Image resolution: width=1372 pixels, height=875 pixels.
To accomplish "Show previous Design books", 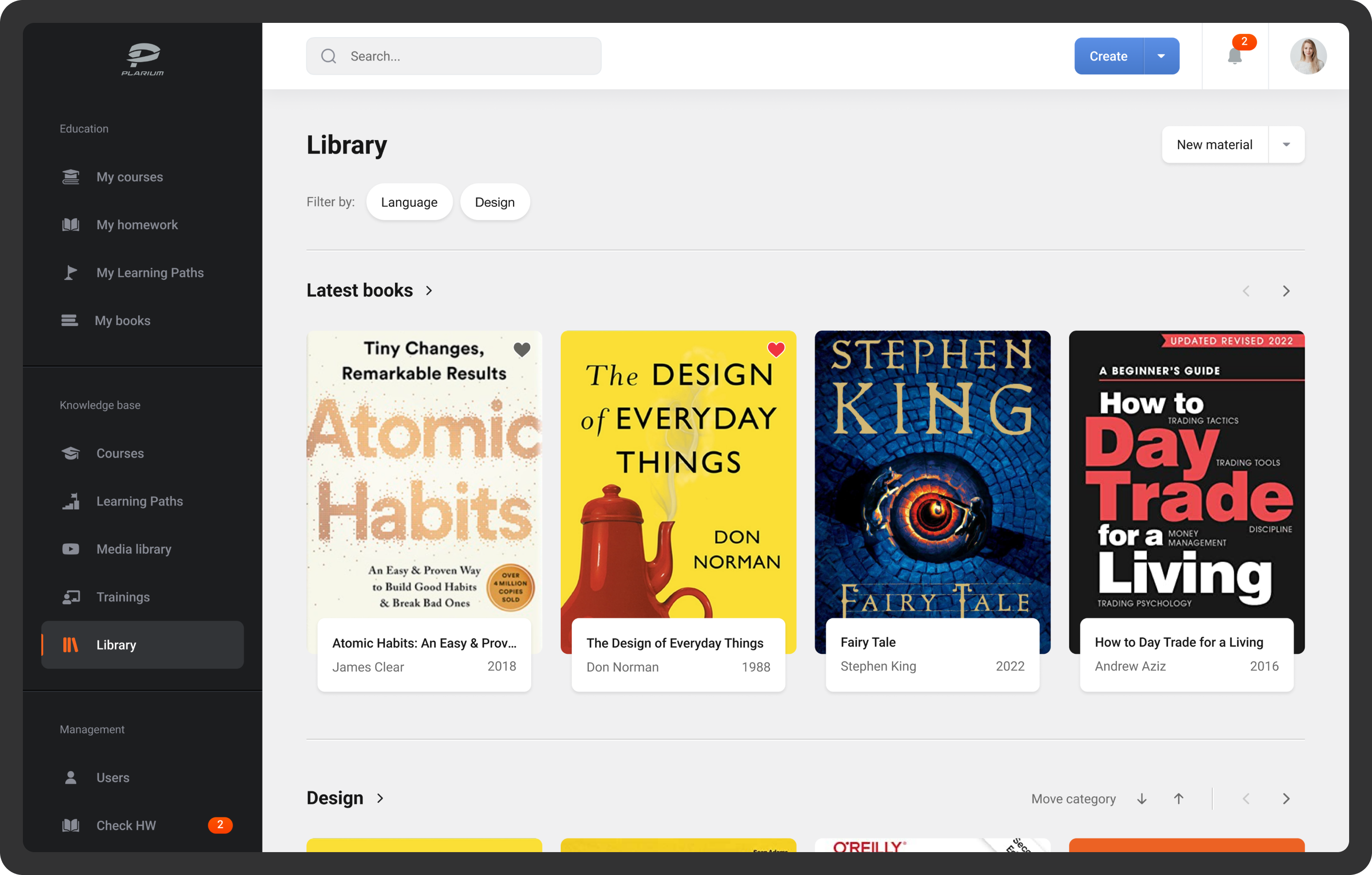I will click(1246, 799).
